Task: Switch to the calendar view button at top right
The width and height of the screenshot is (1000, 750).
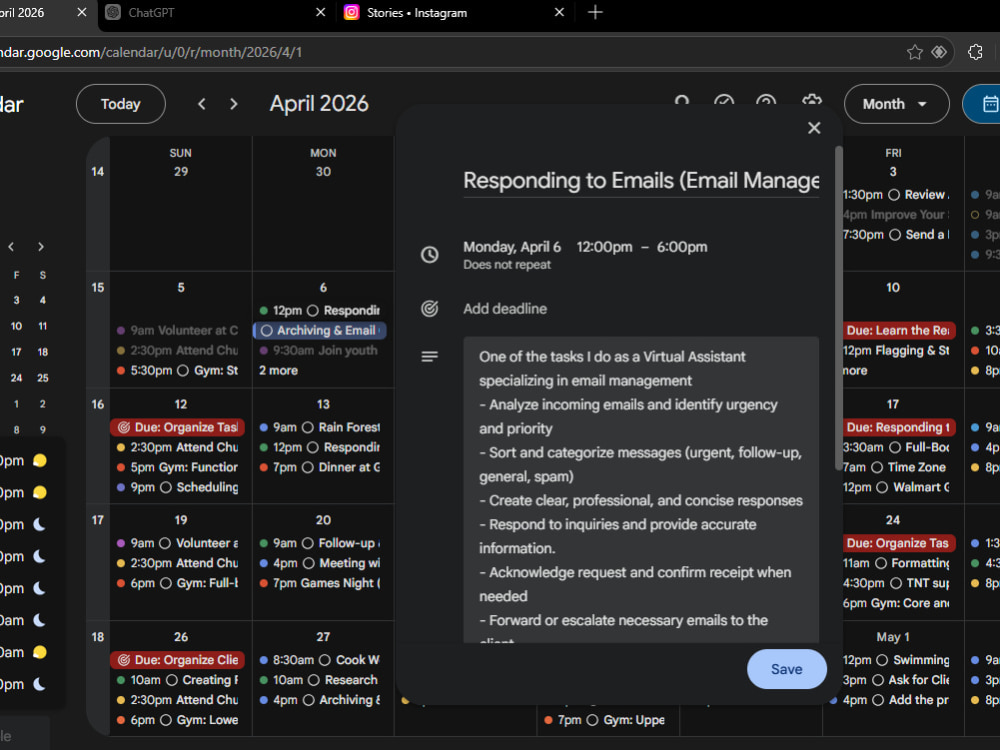Action: click(983, 104)
